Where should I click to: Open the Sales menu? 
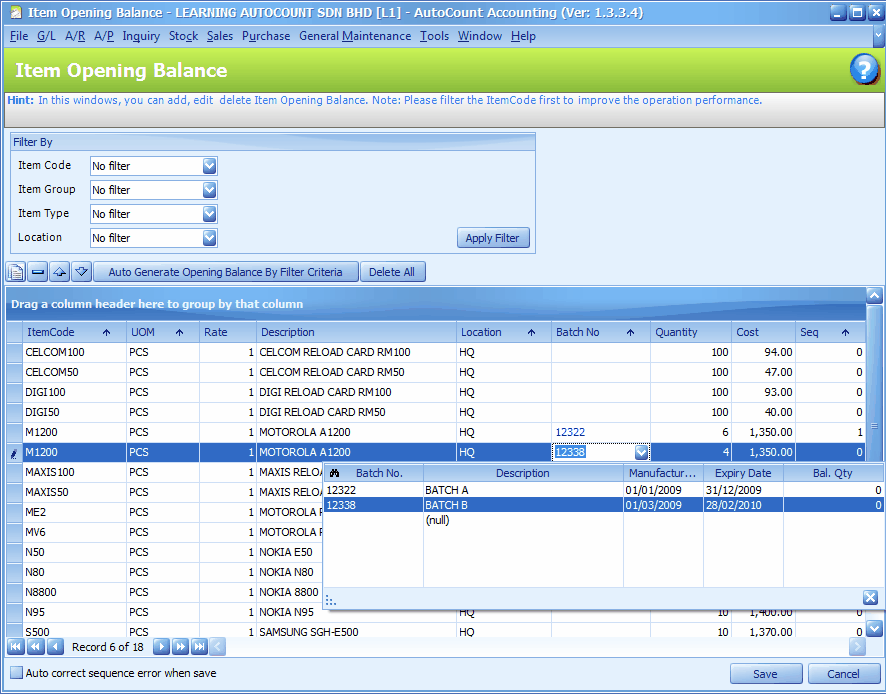coord(220,36)
